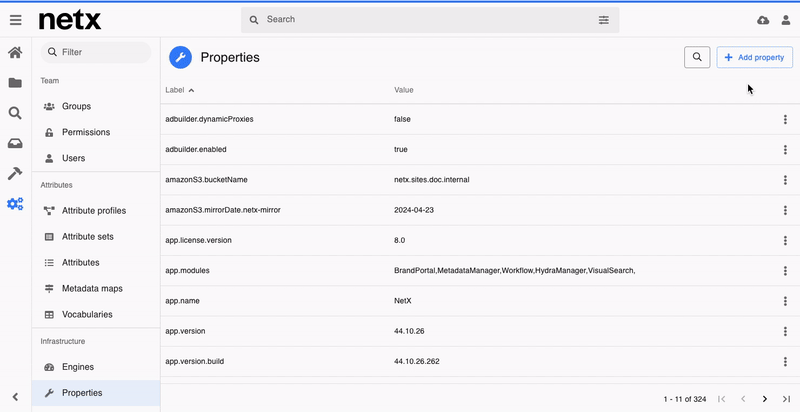This screenshot has width=800, height=412.
Task: Click the sidebar Filter input field
Action: point(100,52)
